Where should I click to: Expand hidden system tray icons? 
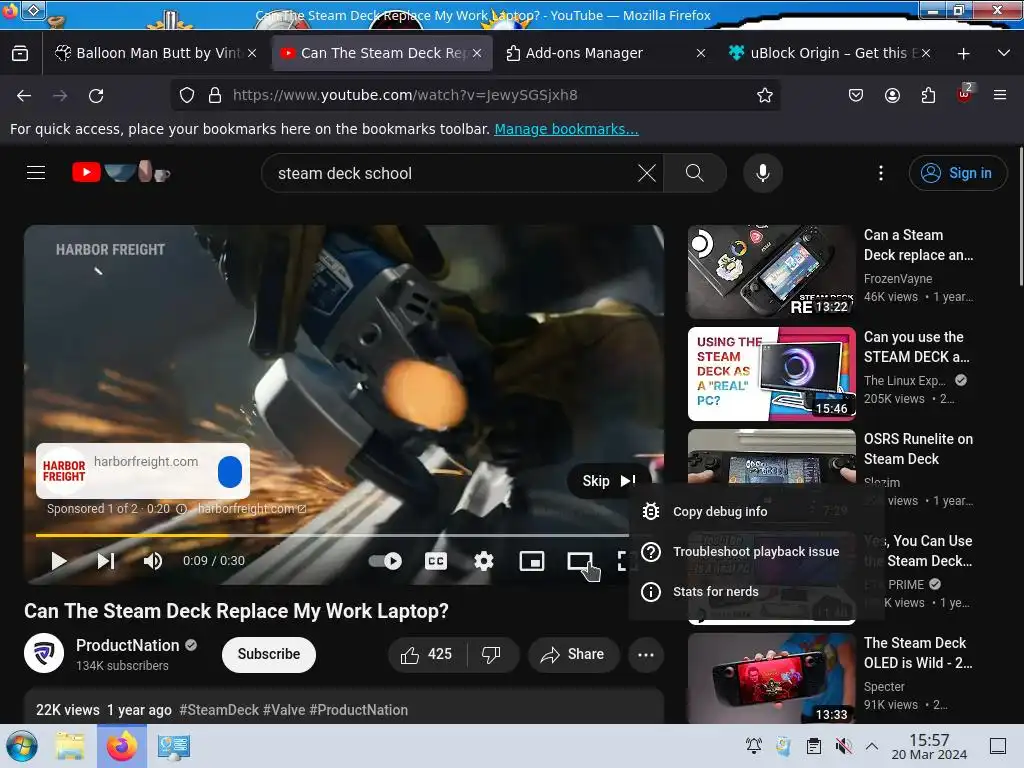point(872,746)
